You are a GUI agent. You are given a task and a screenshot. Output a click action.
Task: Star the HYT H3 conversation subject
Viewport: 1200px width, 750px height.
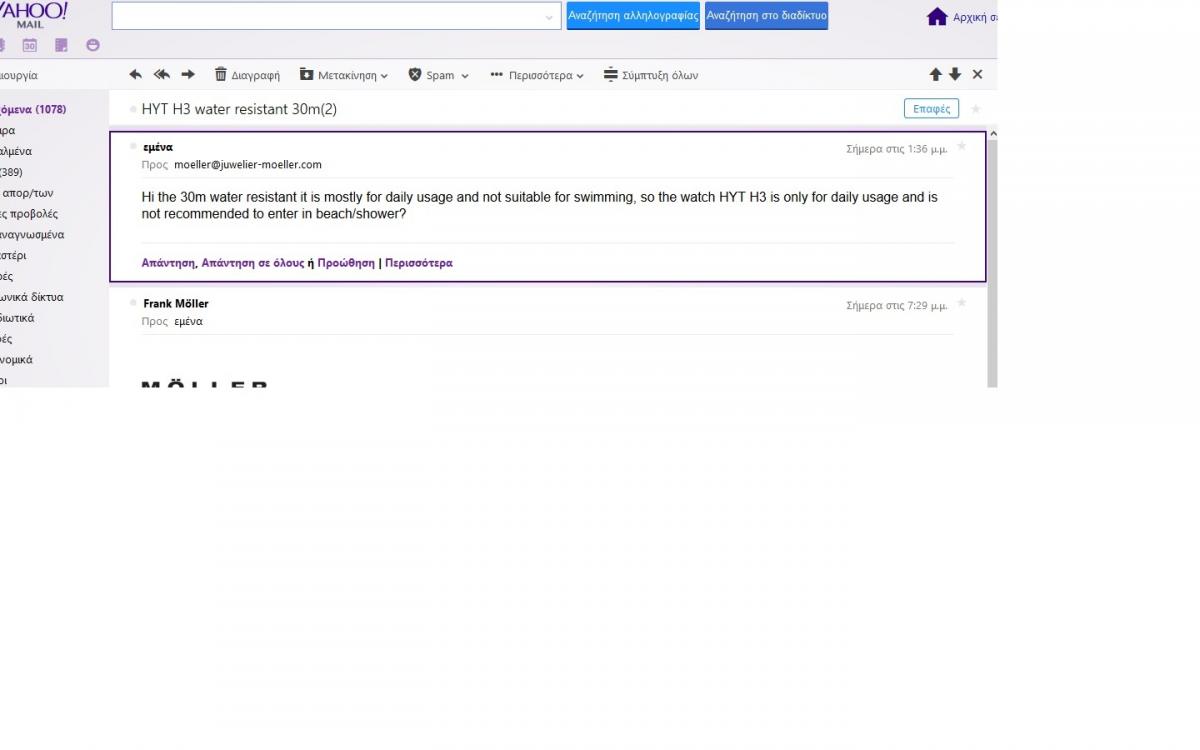(976, 109)
